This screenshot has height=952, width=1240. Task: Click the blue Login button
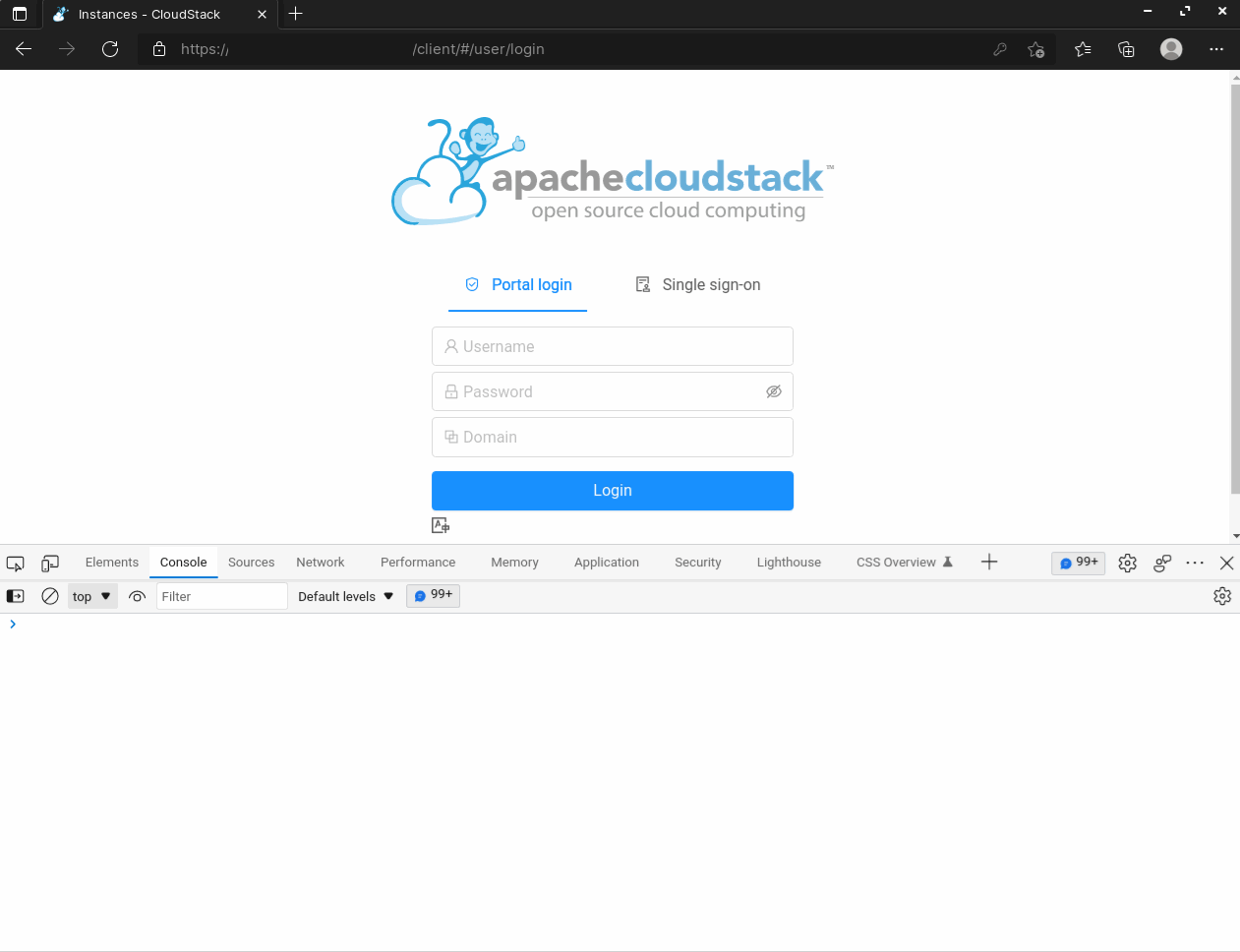pyautogui.click(x=613, y=491)
